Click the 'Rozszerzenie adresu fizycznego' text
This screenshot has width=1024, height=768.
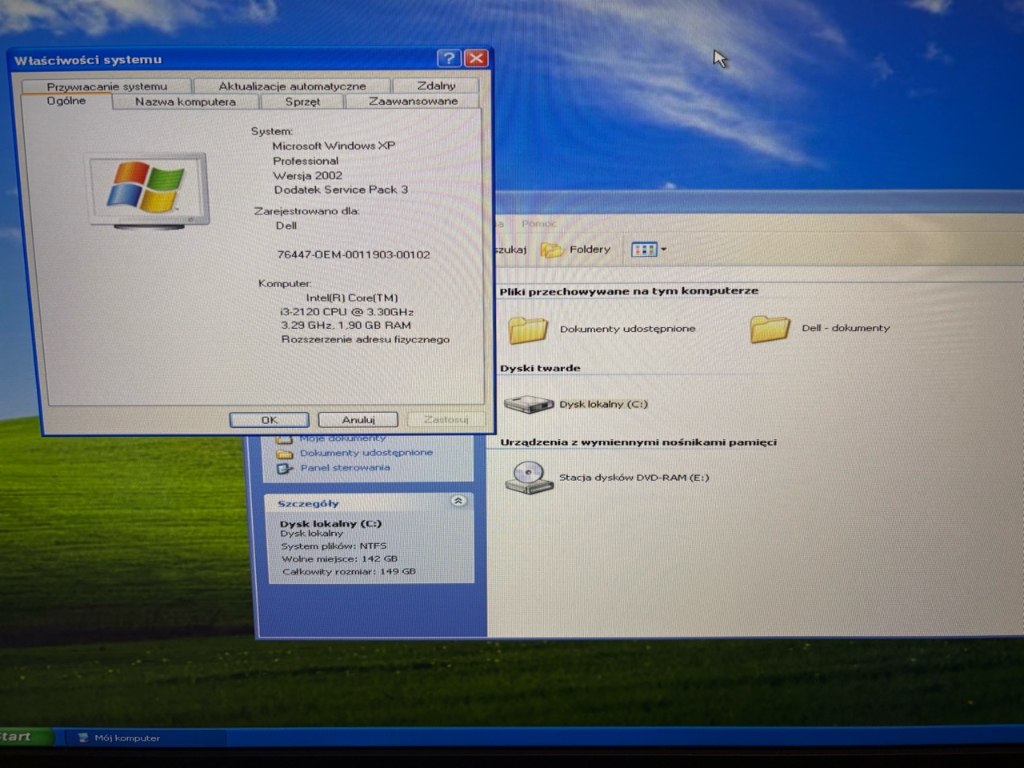point(365,340)
